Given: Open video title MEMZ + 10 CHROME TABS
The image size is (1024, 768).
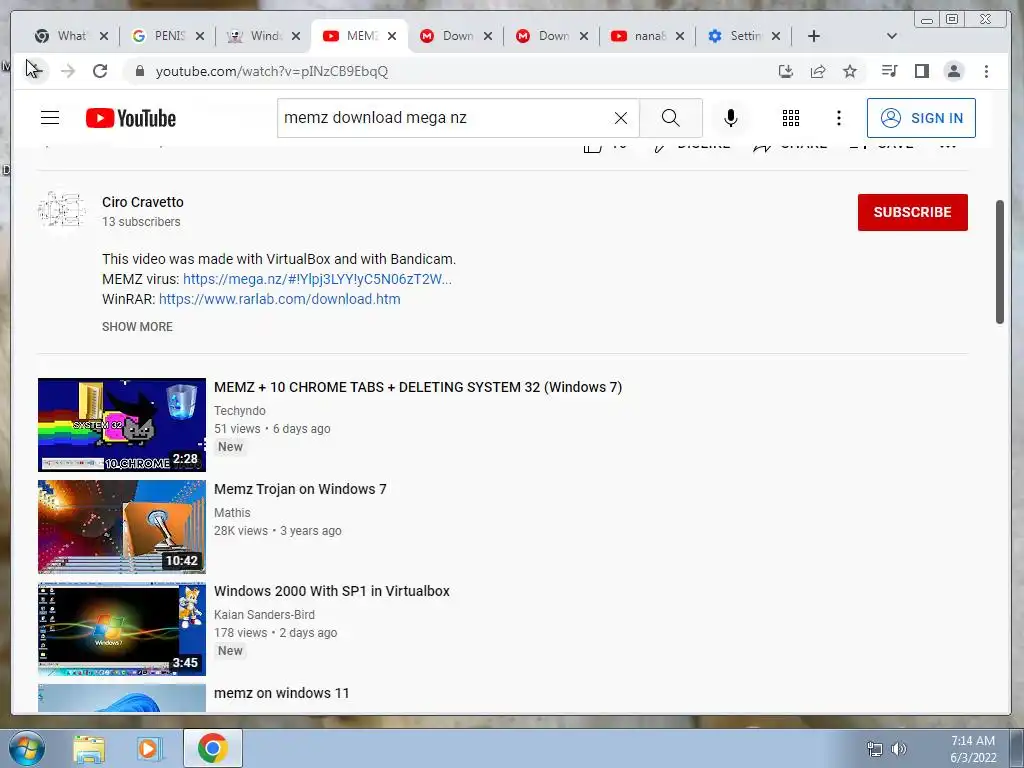Looking at the screenshot, I should (418, 387).
